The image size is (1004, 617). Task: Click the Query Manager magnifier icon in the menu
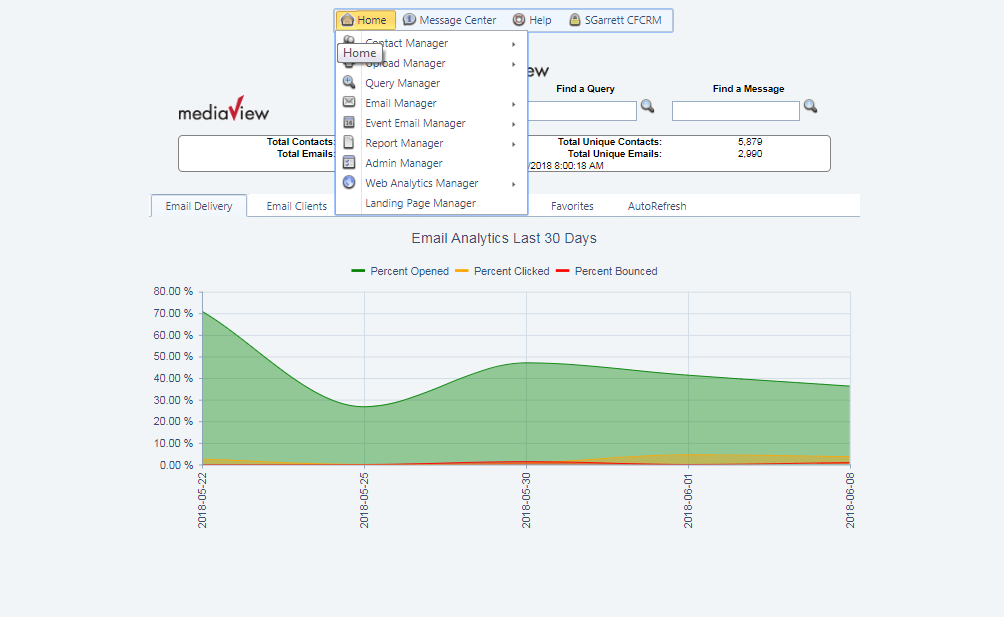349,82
